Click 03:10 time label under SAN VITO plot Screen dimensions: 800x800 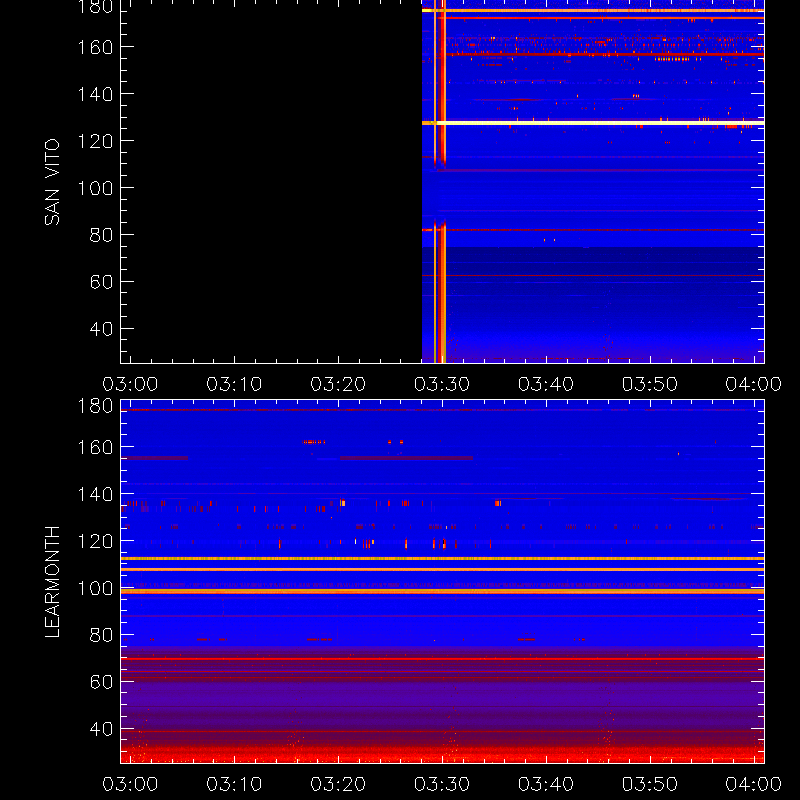point(234,384)
